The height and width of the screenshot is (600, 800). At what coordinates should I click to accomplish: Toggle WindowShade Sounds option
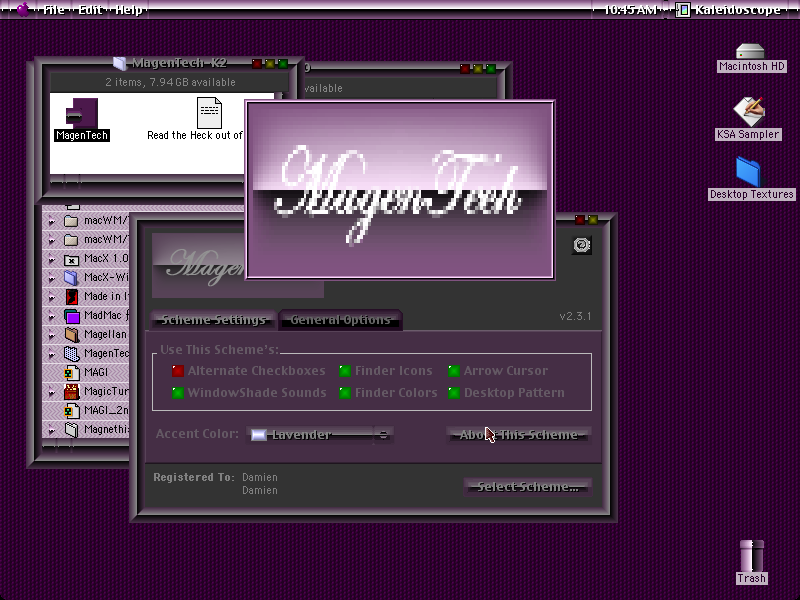click(249, 393)
